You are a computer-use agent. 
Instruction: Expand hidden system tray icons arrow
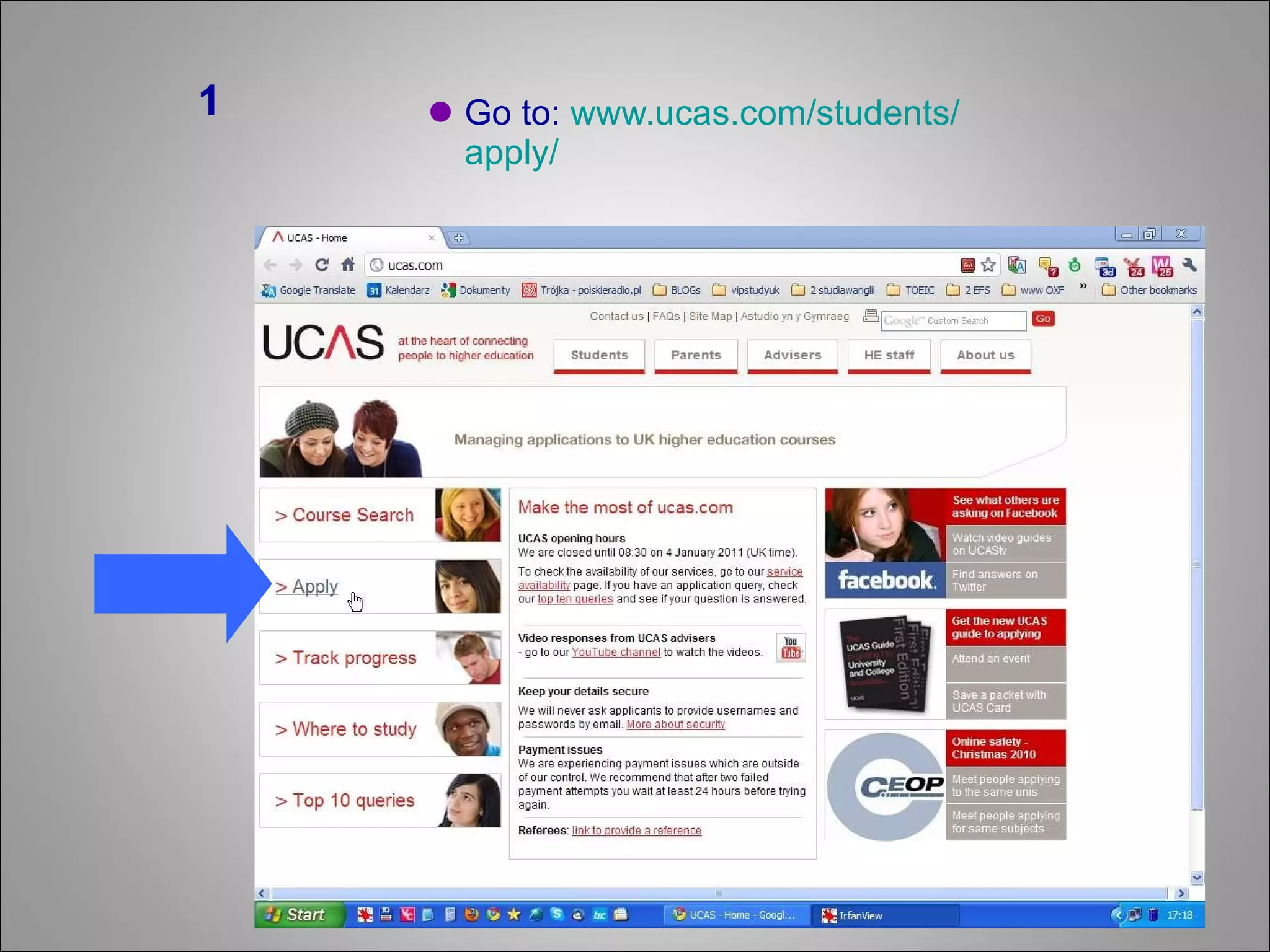coord(1117,915)
